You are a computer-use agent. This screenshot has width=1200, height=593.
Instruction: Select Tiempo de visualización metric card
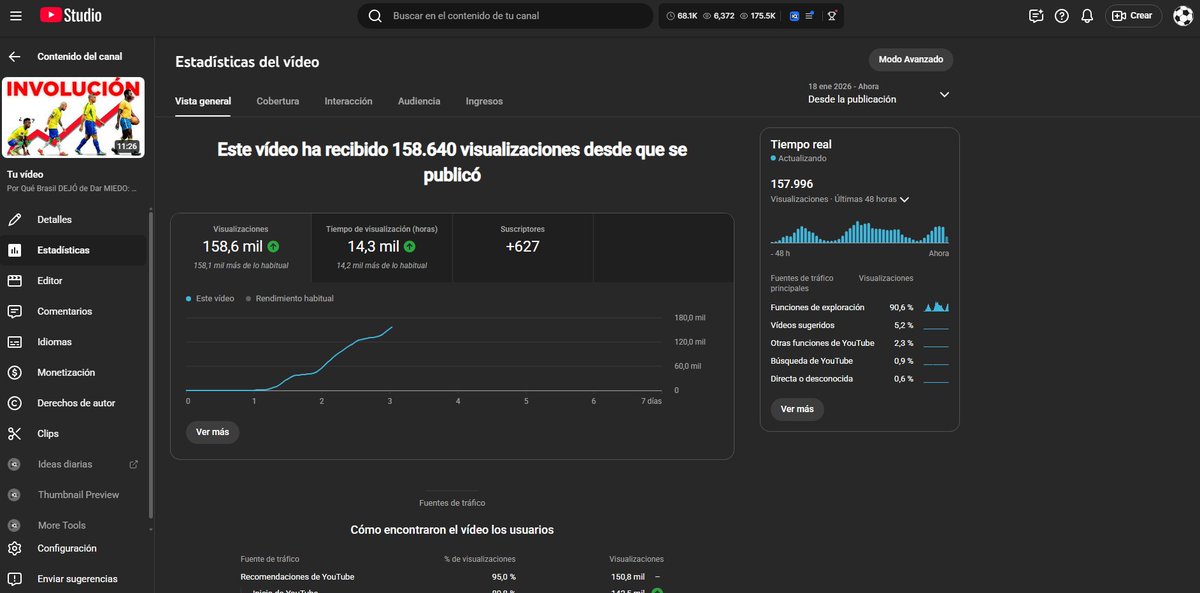point(382,248)
